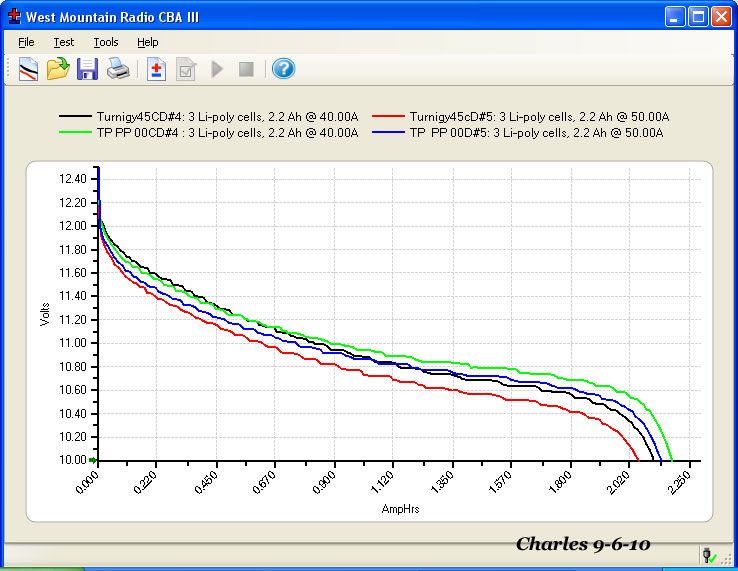Open a saved test file via folder icon
This screenshot has height=571, width=738.
pyautogui.click(x=58, y=69)
